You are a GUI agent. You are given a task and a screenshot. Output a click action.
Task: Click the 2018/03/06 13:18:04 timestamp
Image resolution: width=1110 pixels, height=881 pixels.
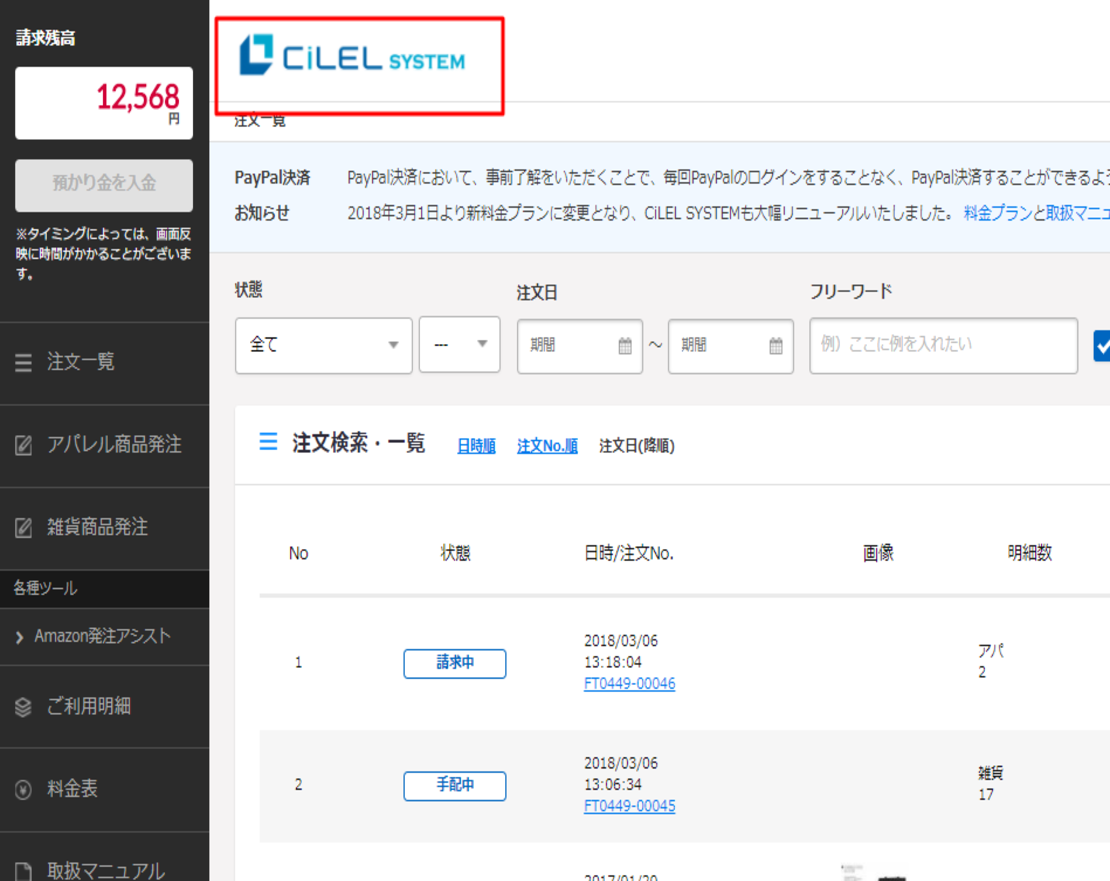(620, 652)
